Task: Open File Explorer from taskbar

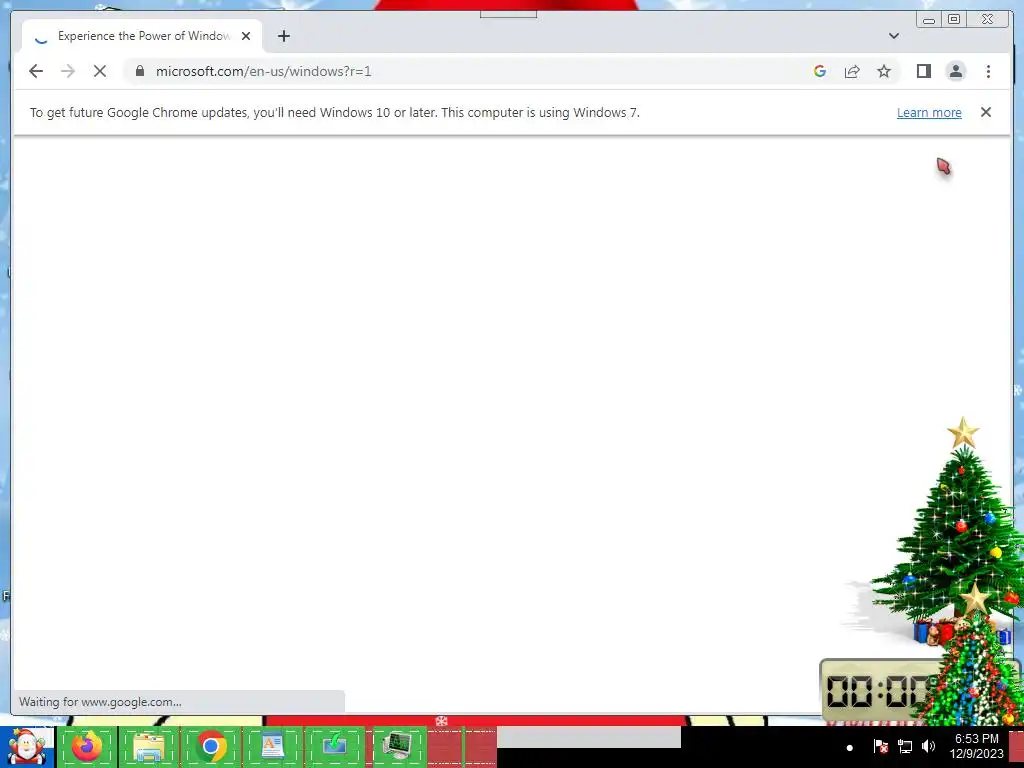Action: point(148,746)
